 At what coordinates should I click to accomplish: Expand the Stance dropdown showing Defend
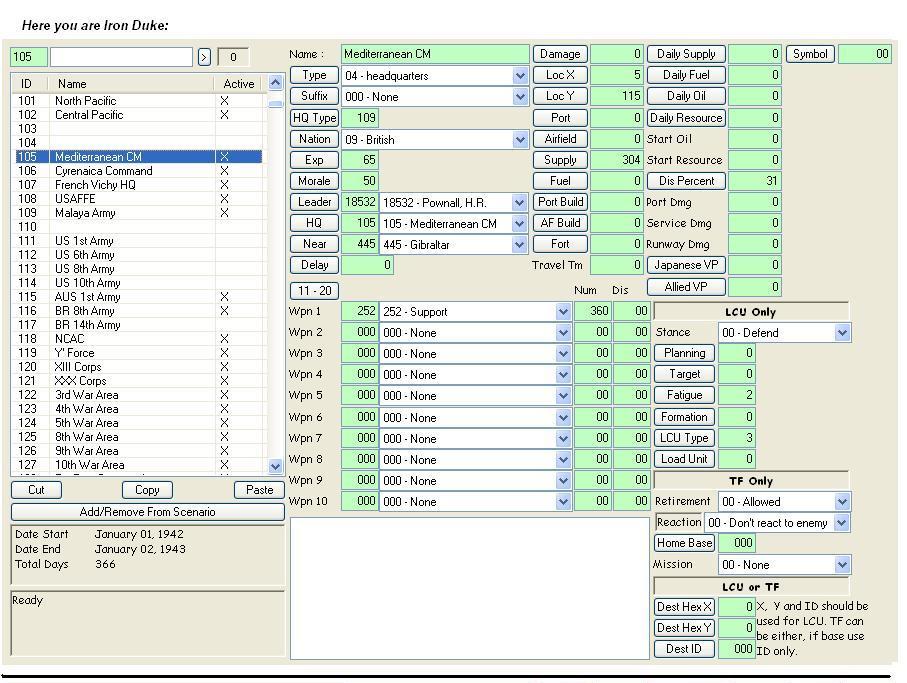point(842,333)
